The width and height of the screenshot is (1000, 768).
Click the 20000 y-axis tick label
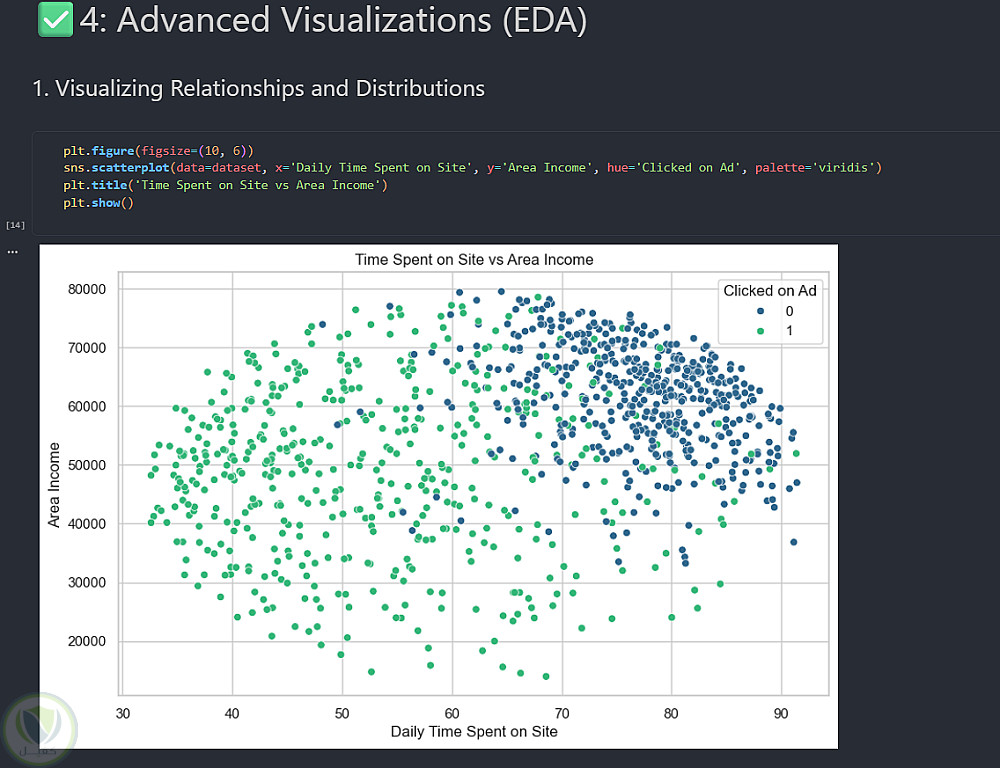[85, 641]
